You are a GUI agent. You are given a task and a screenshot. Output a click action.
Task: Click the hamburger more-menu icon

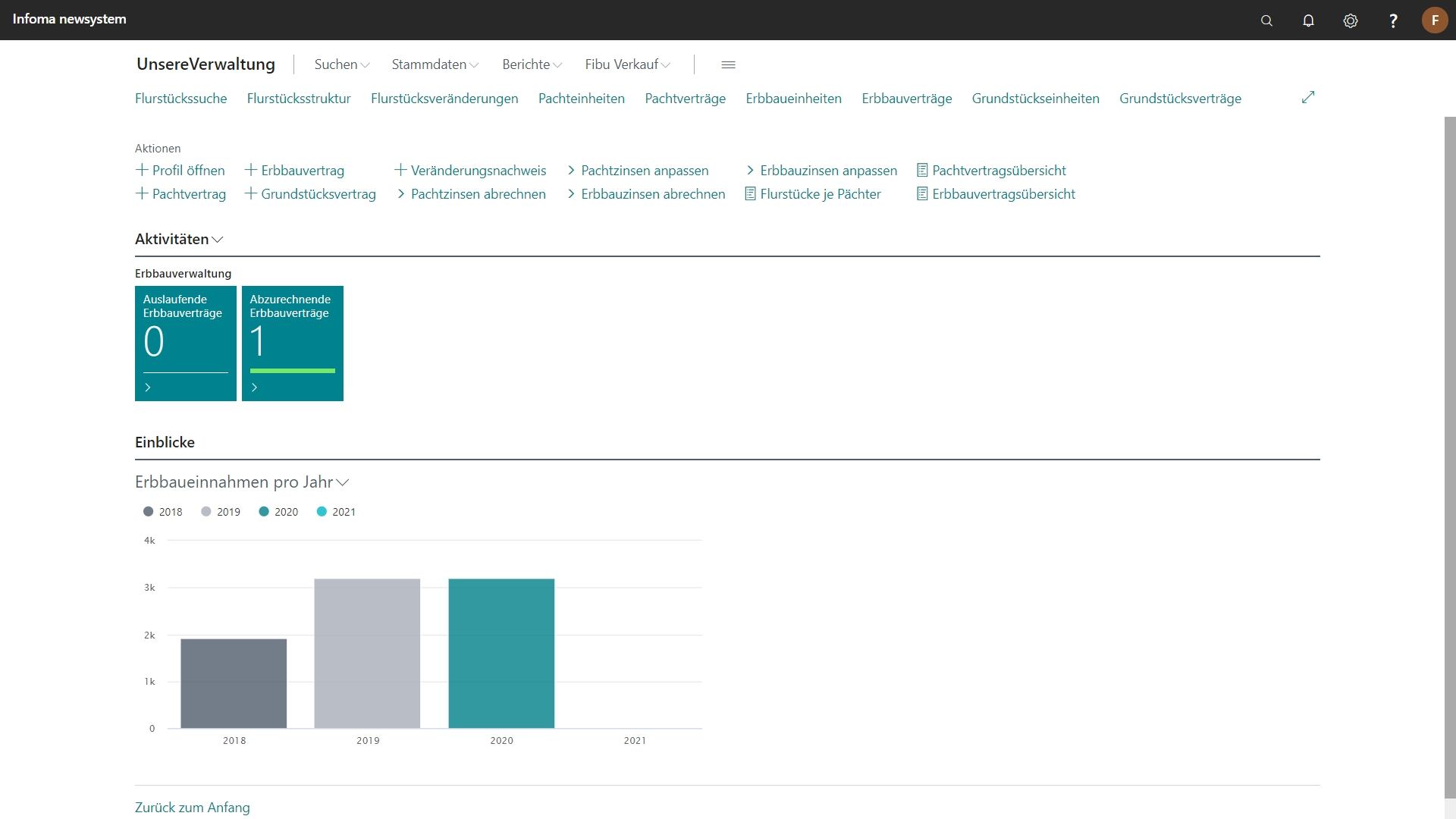[728, 64]
